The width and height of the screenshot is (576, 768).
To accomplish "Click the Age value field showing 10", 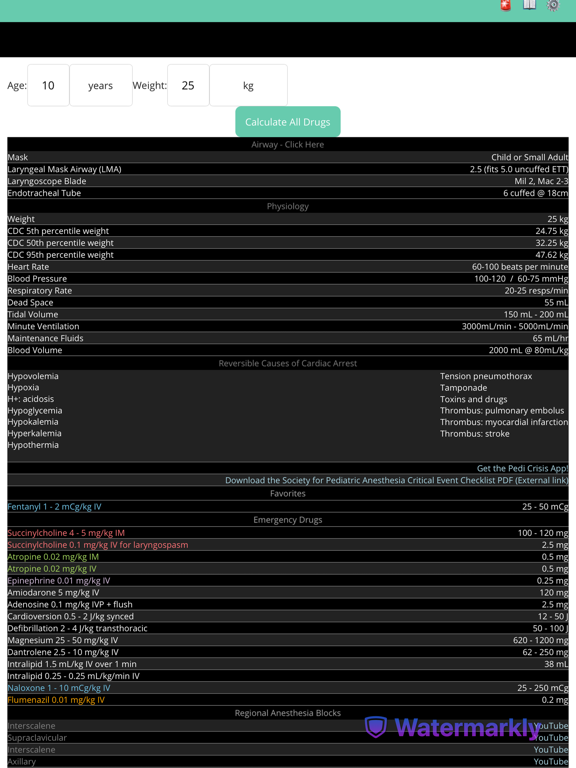I will 48,85.
